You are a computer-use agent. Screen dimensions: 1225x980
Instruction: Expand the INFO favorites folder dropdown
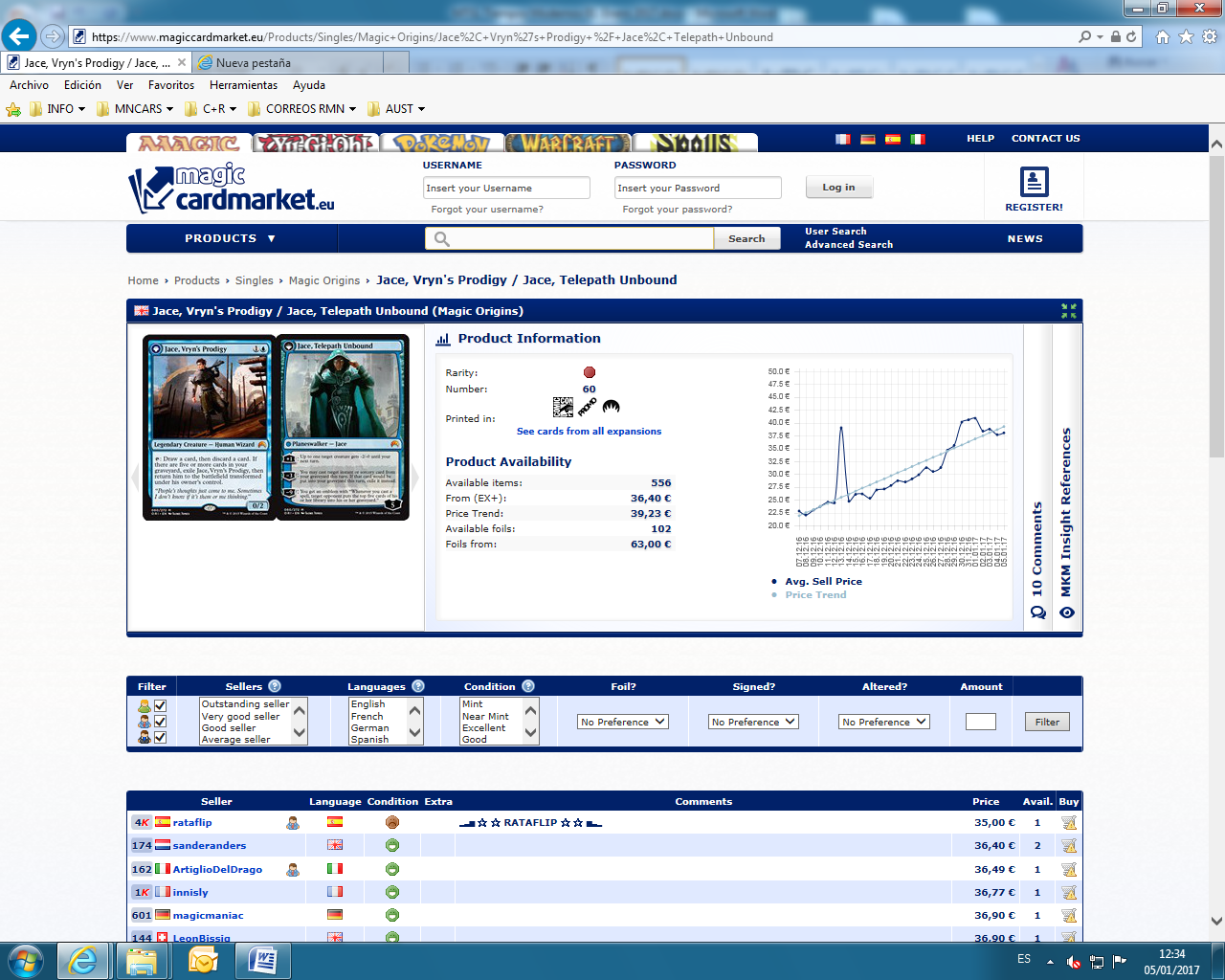pyautogui.click(x=81, y=109)
